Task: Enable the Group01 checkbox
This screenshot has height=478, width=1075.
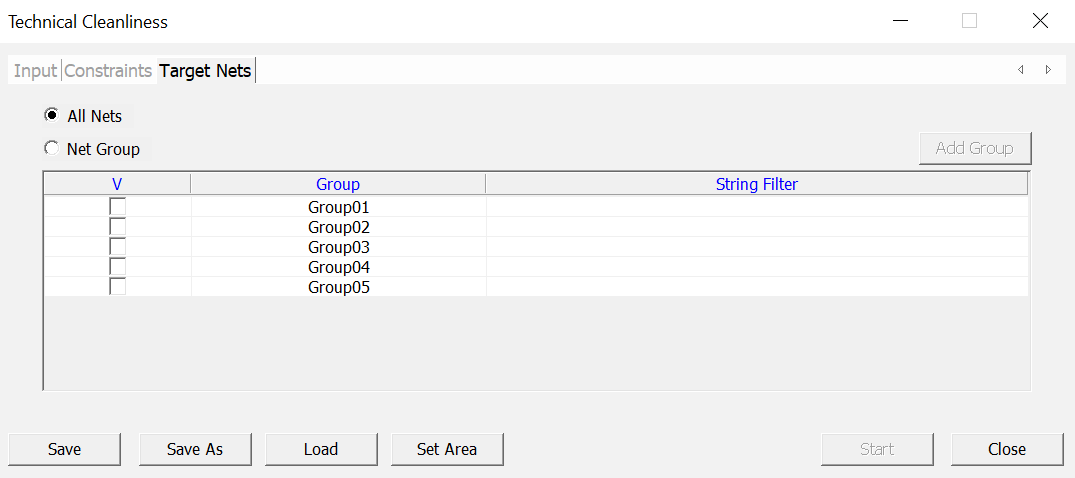Action: [x=118, y=206]
